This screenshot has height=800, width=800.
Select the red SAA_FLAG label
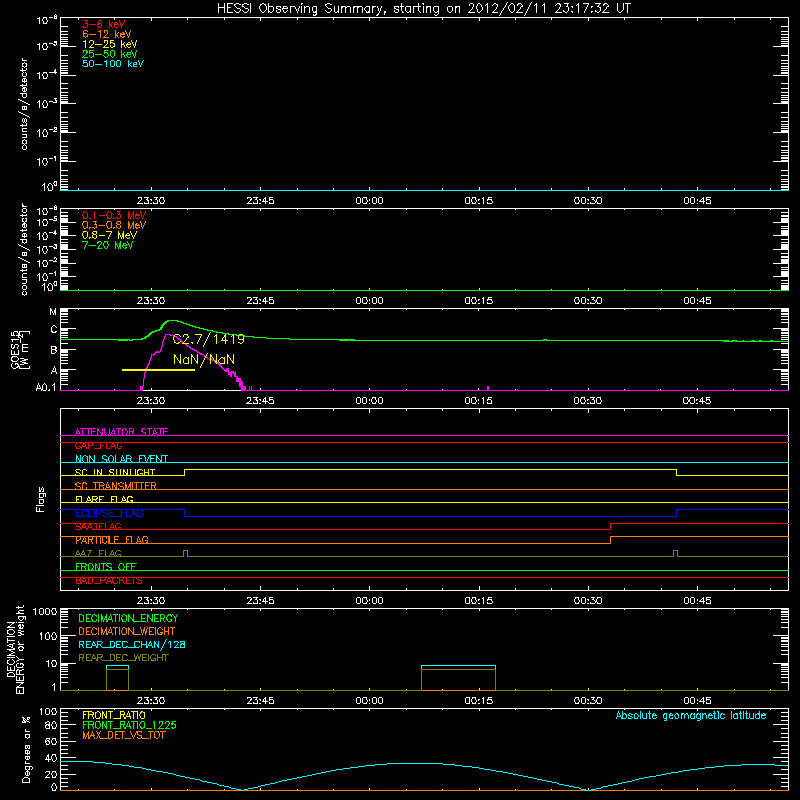pyautogui.click(x=98, y=527)
